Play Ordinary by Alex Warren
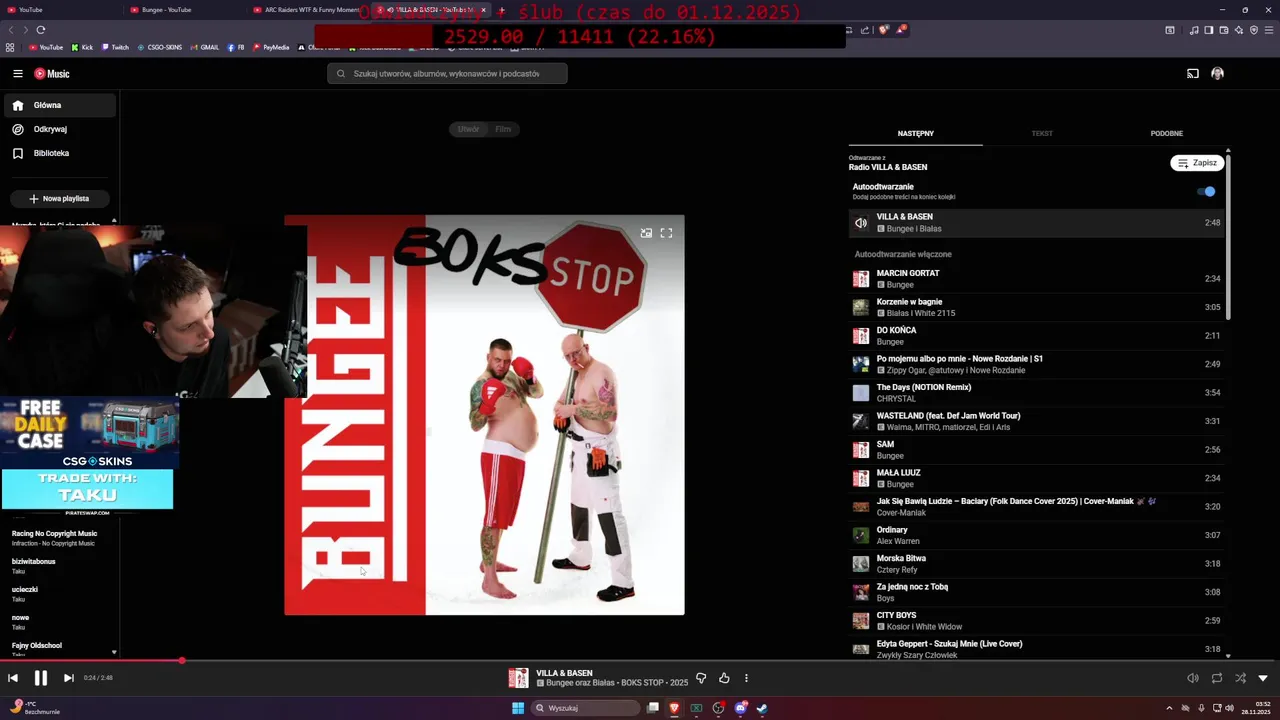Image resolution: width=1280 pixels, height=720 pixels. pos(1036,535)
